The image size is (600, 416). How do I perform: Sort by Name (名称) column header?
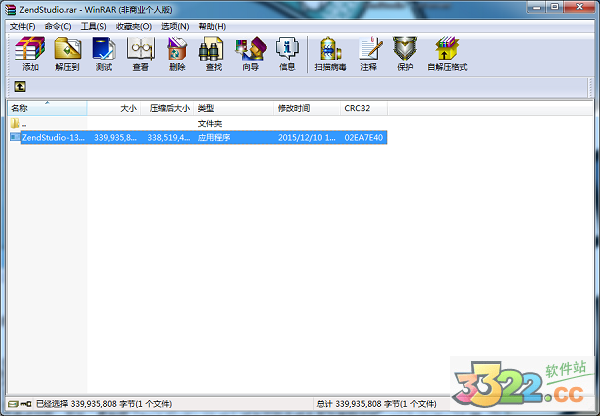(47, 108)
